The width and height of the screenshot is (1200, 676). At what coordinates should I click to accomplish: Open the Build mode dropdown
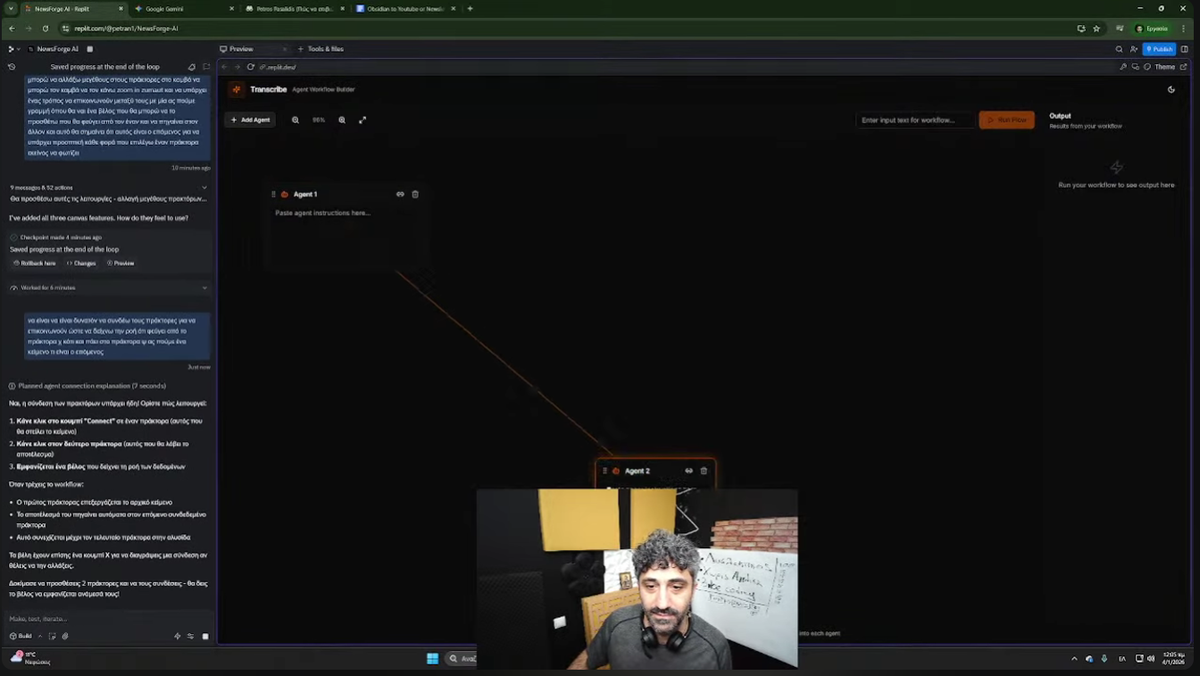(22, 636)
